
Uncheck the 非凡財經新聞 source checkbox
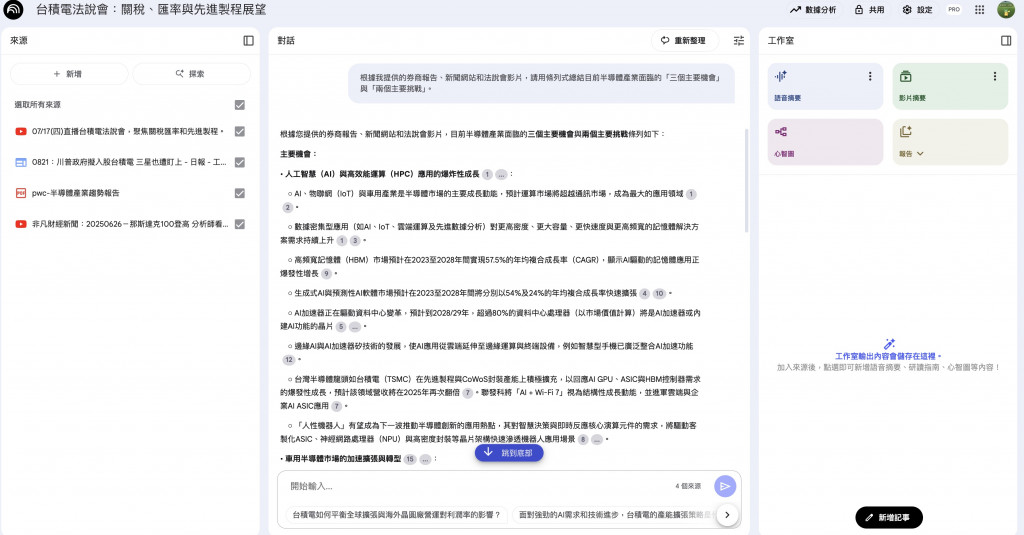[x=240, y=224]
